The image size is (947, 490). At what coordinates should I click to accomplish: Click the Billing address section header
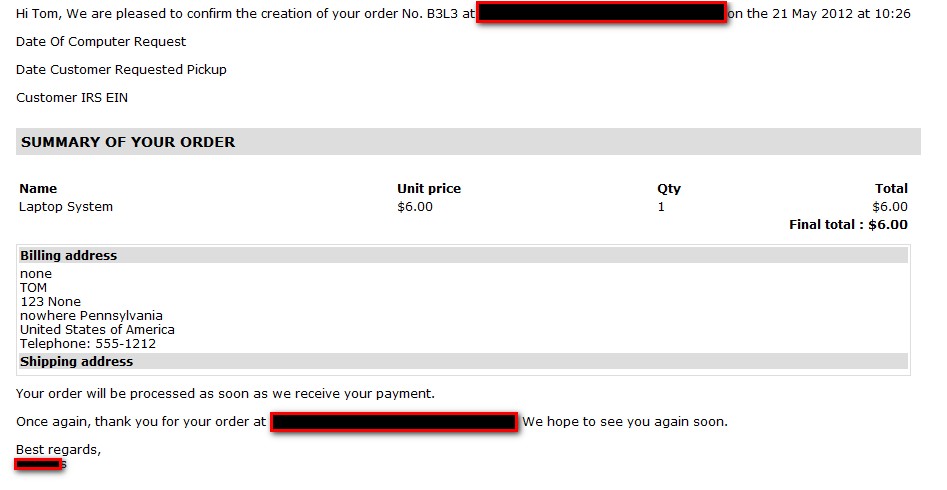[69, 256]
